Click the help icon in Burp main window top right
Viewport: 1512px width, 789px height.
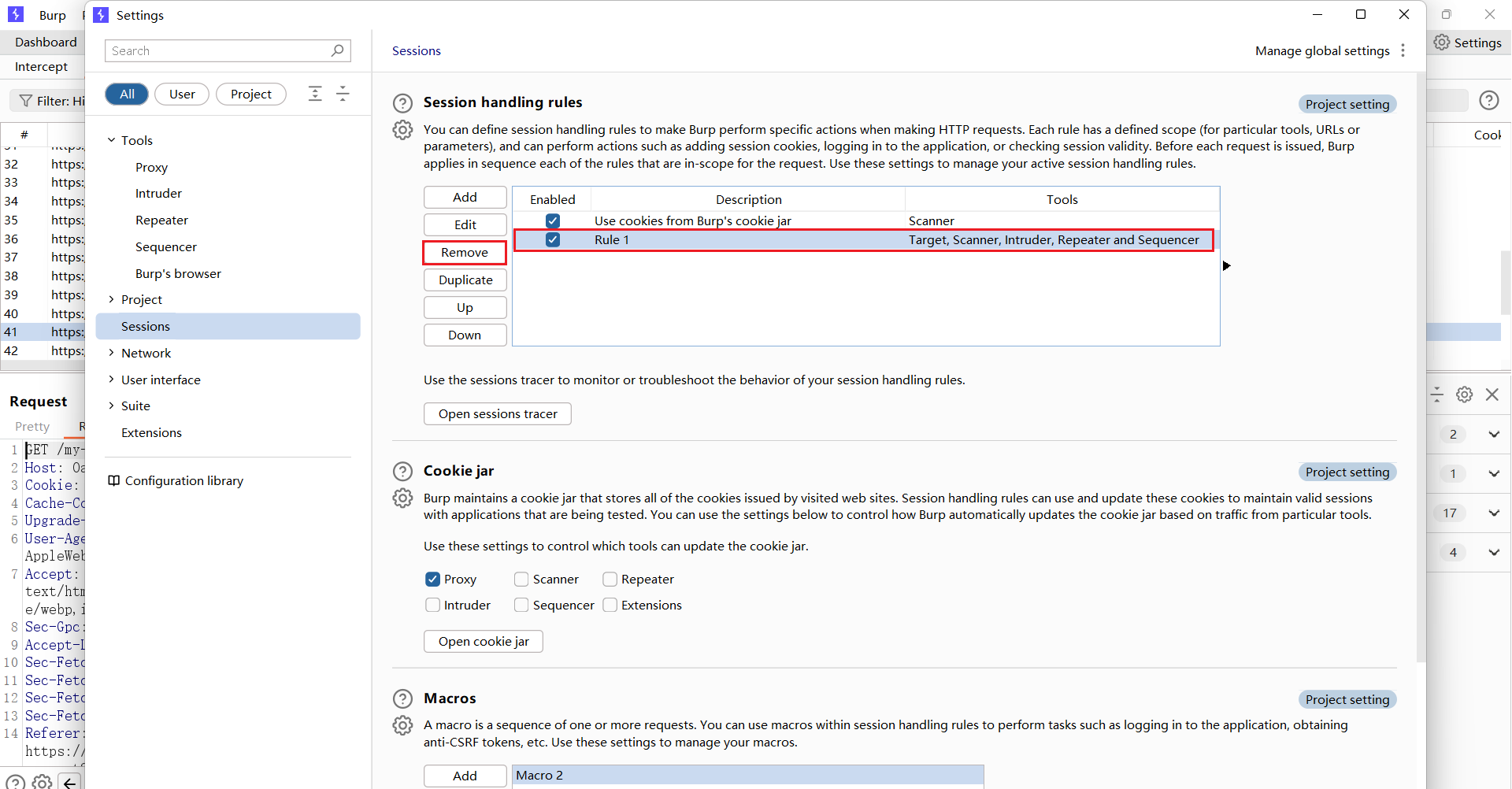tap(1488, 100)
